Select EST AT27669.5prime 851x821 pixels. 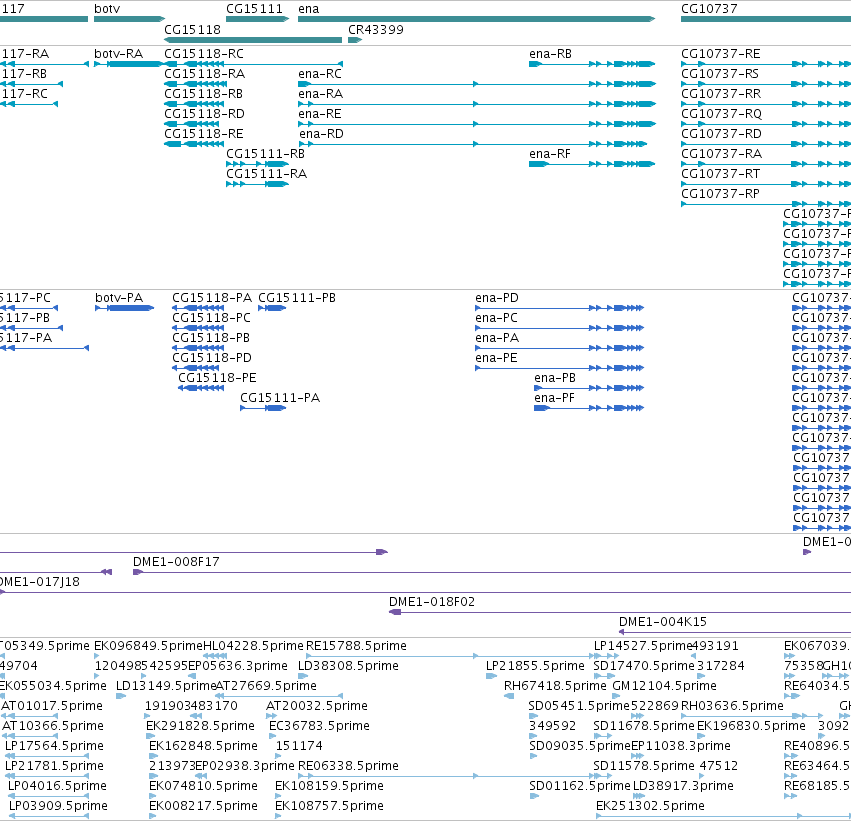(266, 686)
